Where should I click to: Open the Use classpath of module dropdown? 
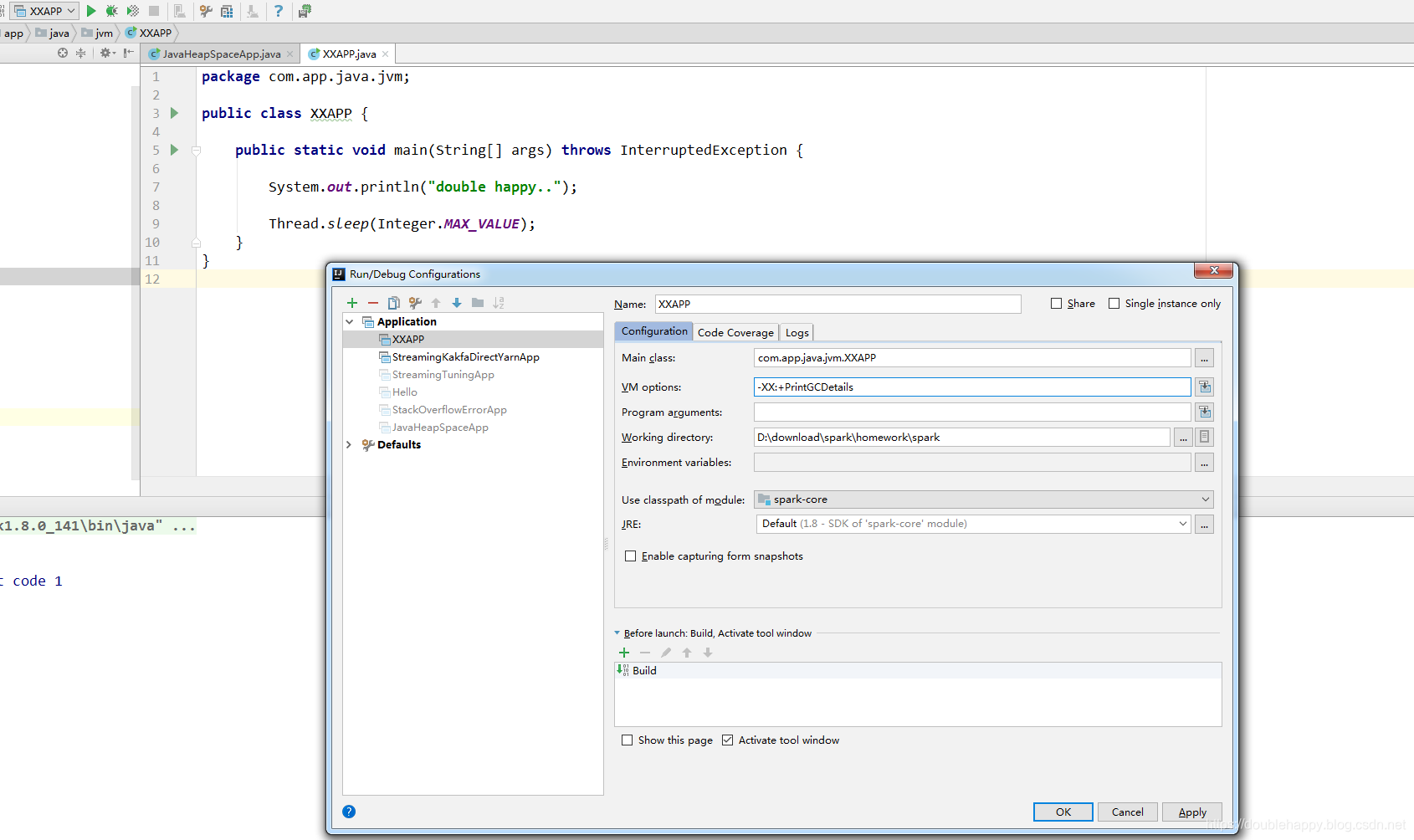click(983, 499)
